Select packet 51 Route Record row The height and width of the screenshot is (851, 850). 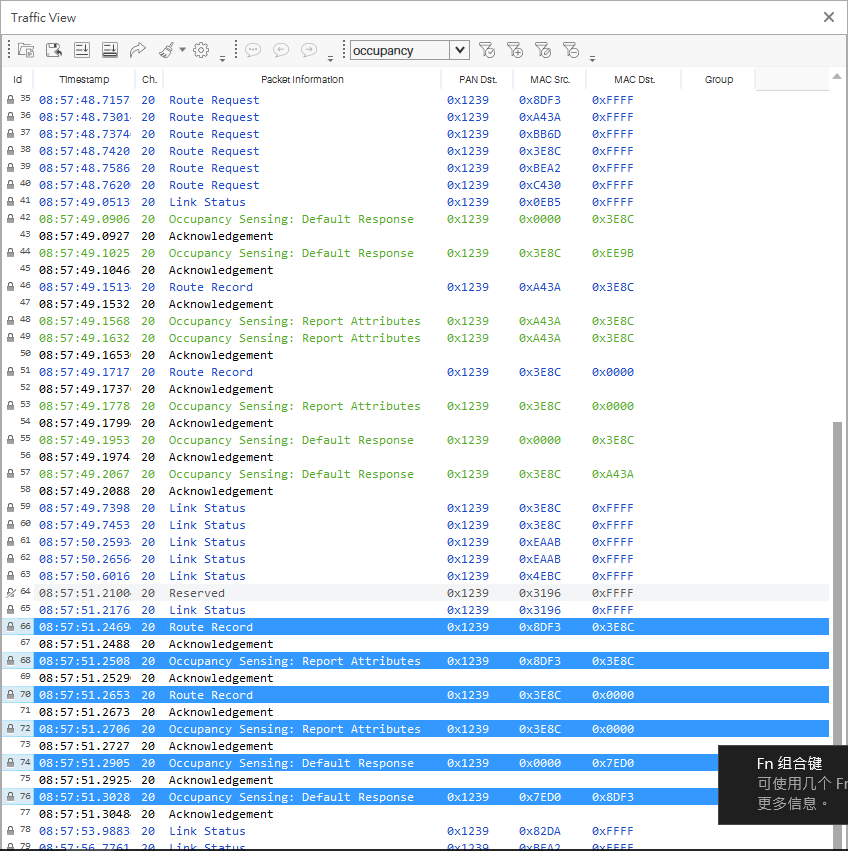click(x=415, y=372)
